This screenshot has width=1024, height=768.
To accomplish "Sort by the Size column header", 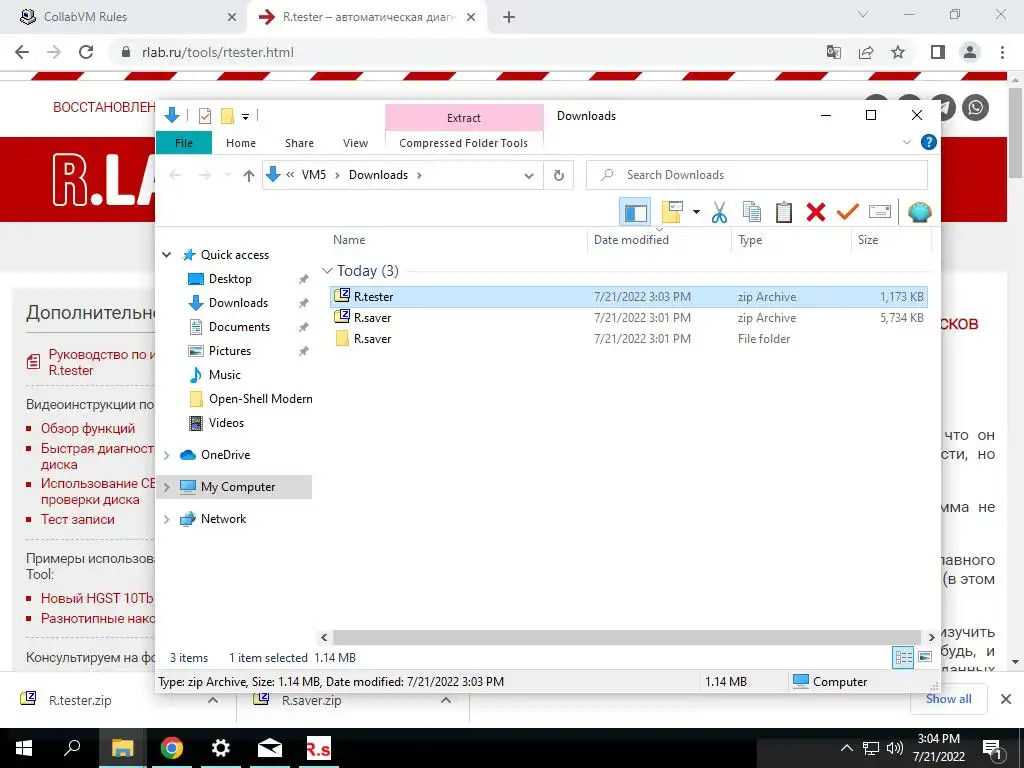I will [868, 240].
